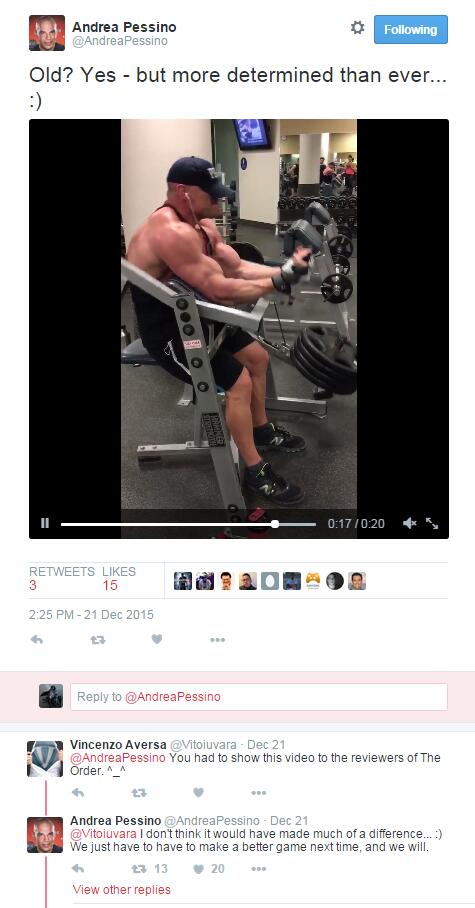Retweet the main tweet
Image resolution: width=475 pixels, height=908 pixels.
pyautogui.click(x=98, y=640)
